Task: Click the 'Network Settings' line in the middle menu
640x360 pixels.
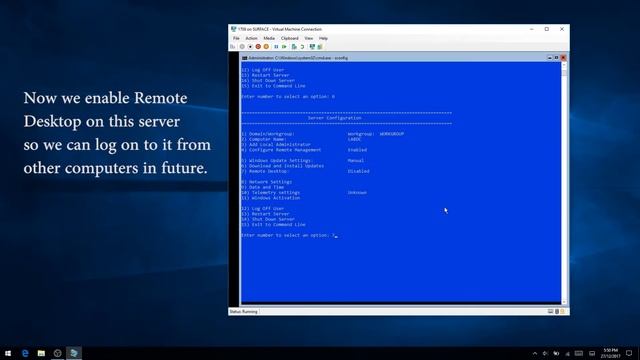Action: [267, 182]
